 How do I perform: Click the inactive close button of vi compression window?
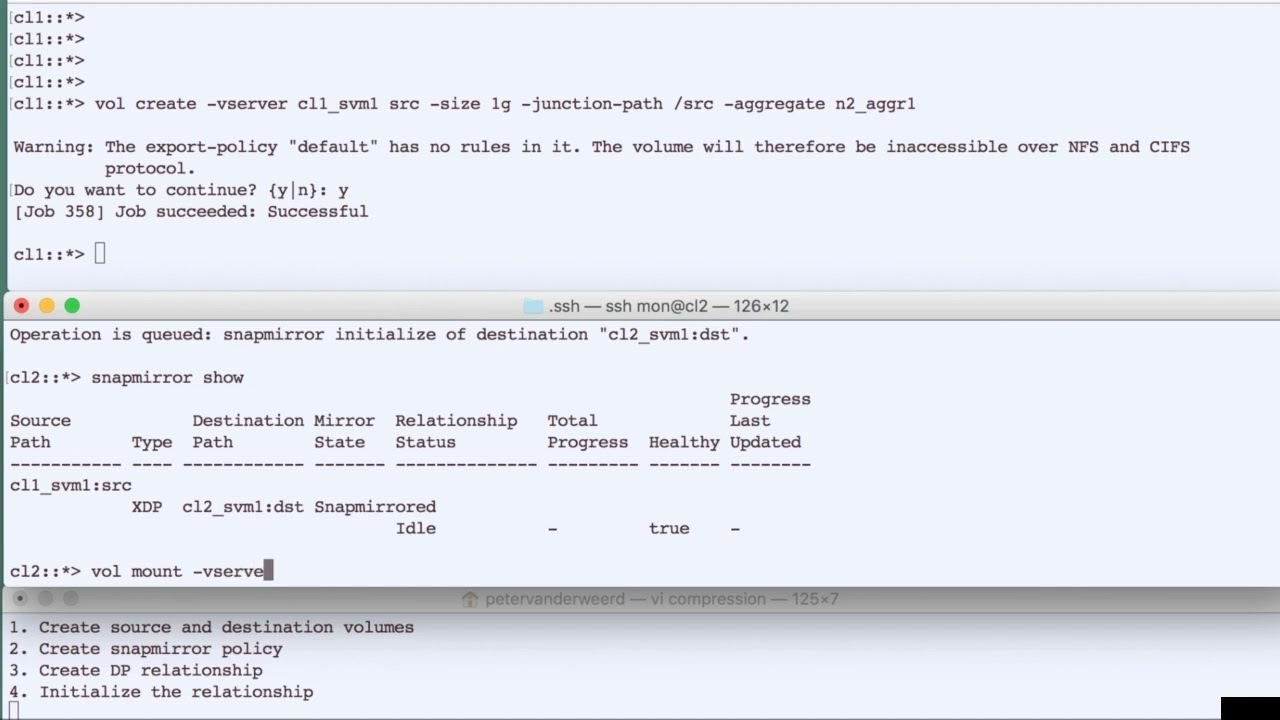point(21,598)
